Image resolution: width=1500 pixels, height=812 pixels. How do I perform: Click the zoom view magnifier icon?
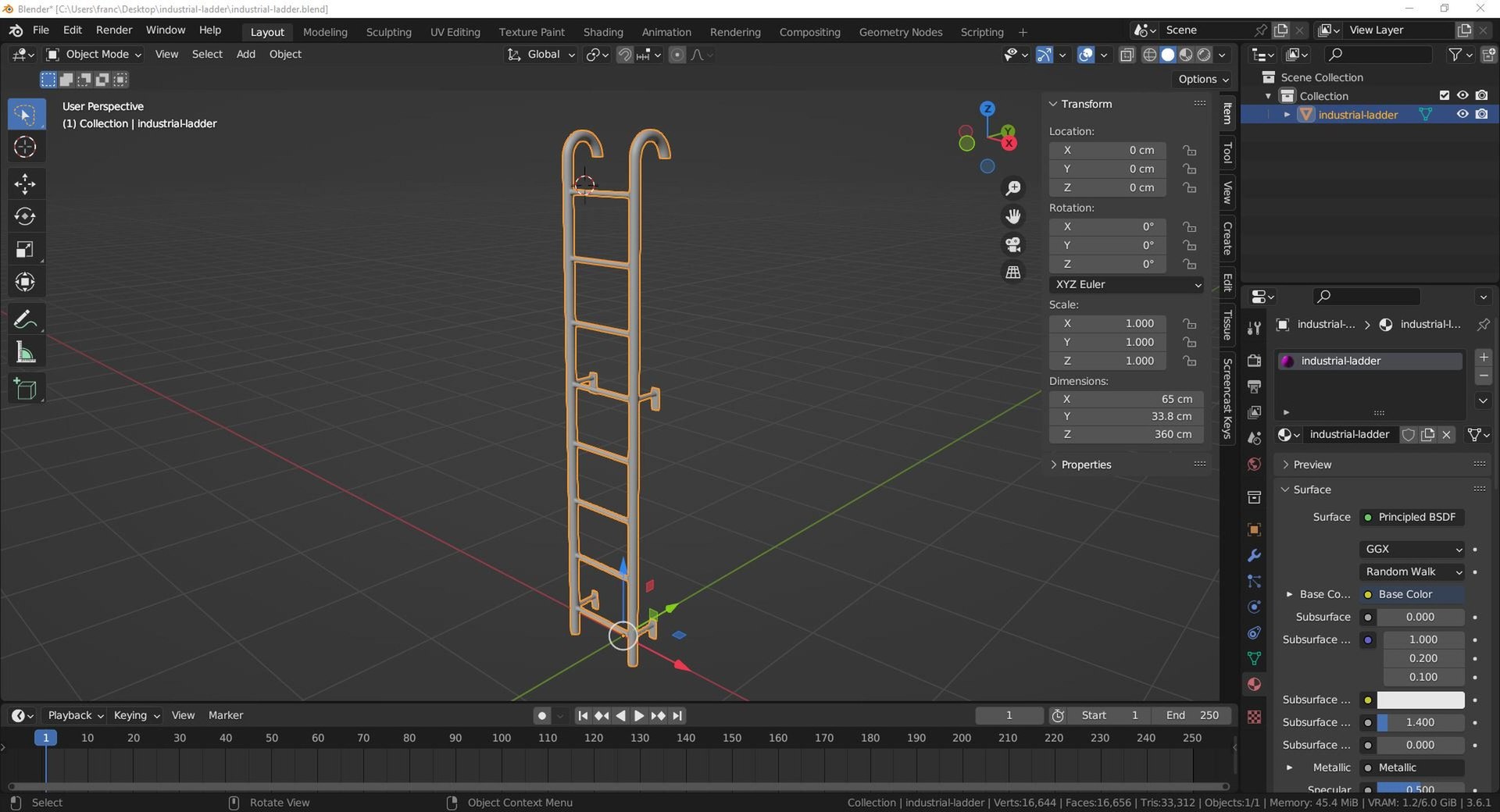pos(1013,188)
